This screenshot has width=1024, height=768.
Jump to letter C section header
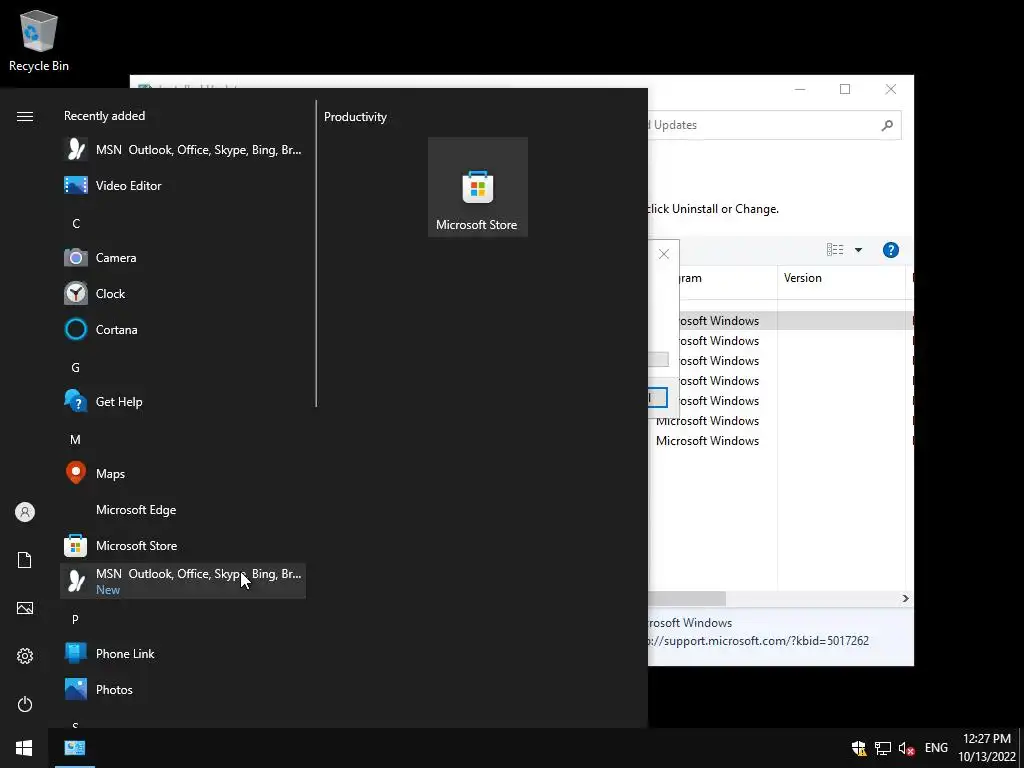[76, 223]
